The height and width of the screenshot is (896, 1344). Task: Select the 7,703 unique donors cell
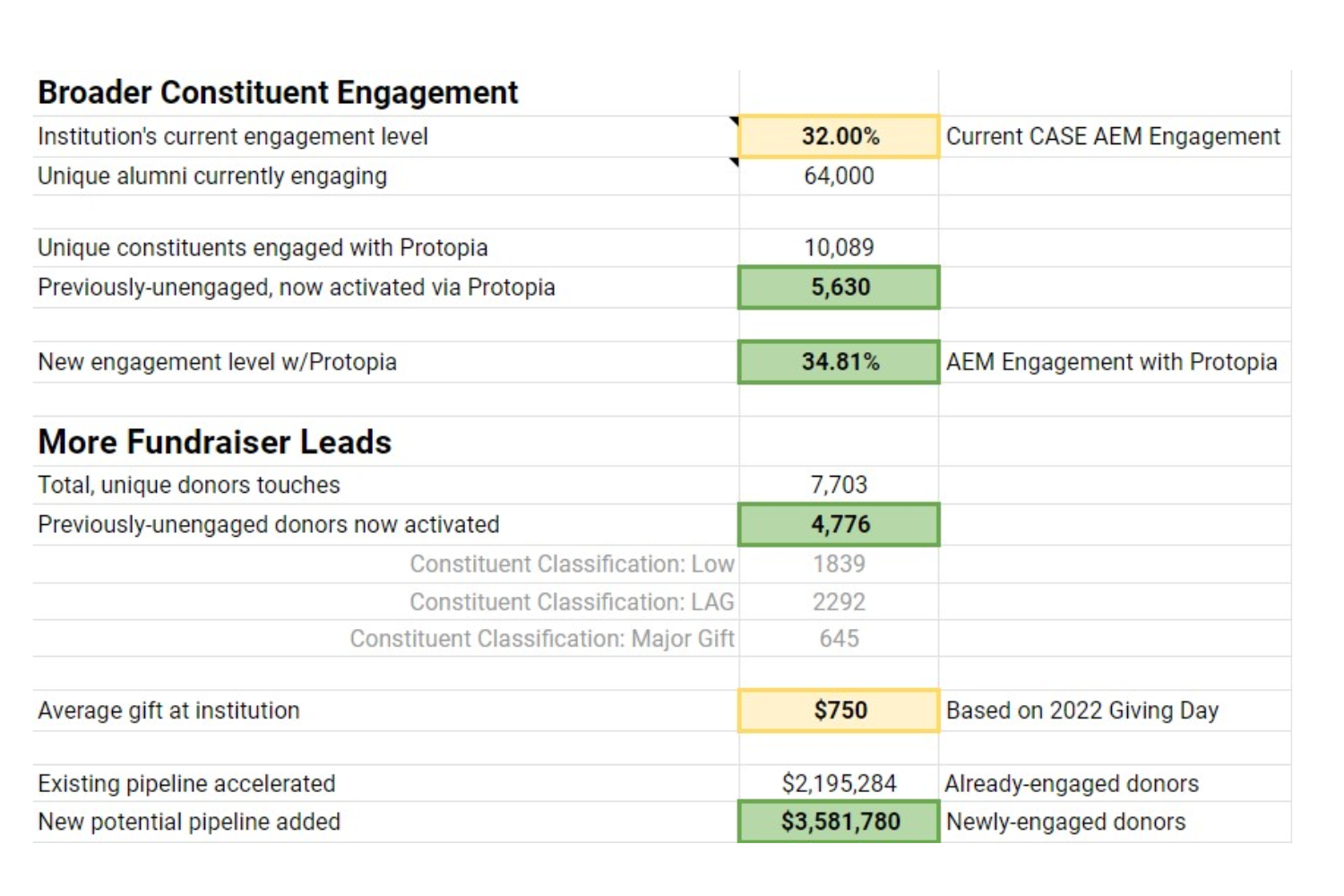[840, 485]
